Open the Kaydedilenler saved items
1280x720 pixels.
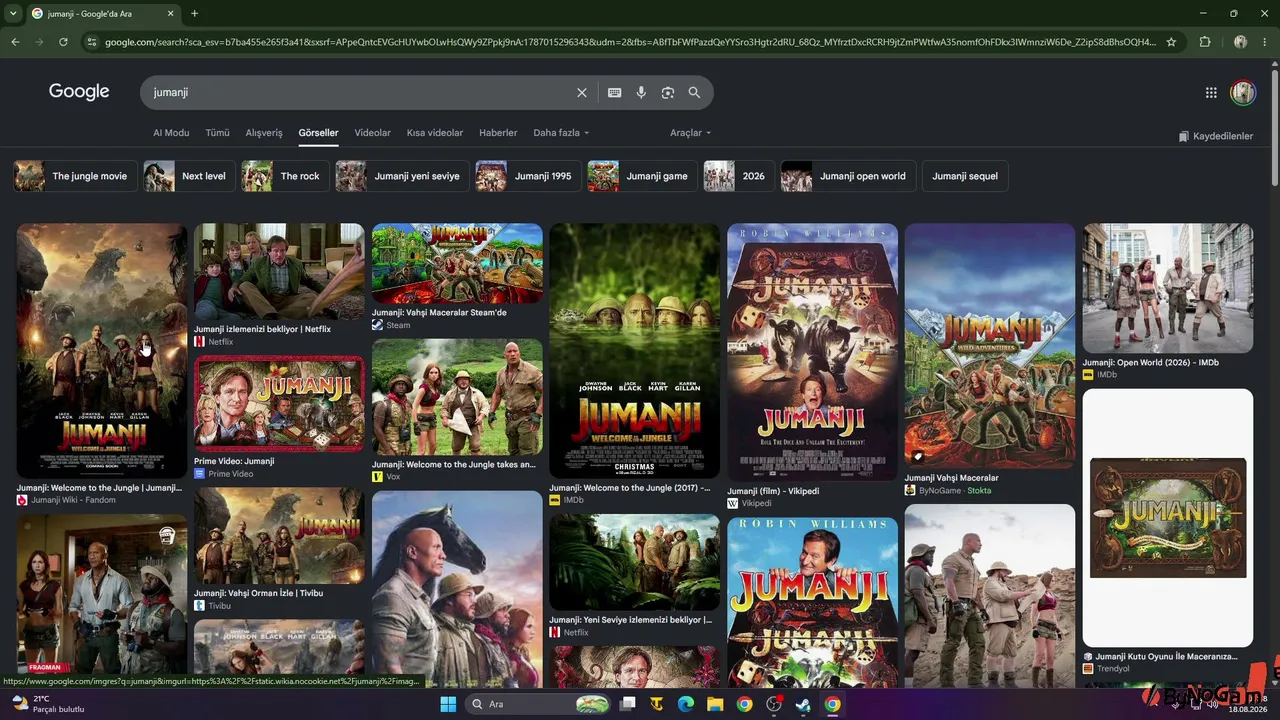click(x=1216, y=136)
